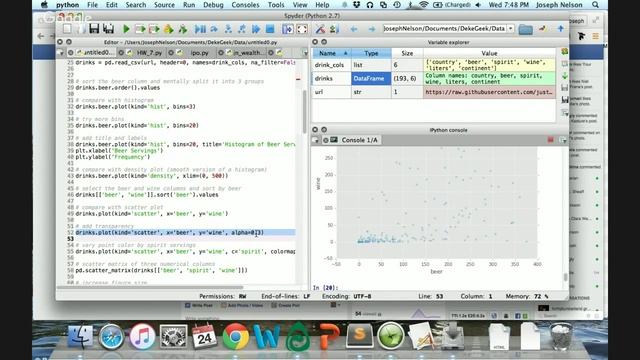Sort variables by Size column header
The height and width of the screenshot is (360, 640).
point(407,53)
